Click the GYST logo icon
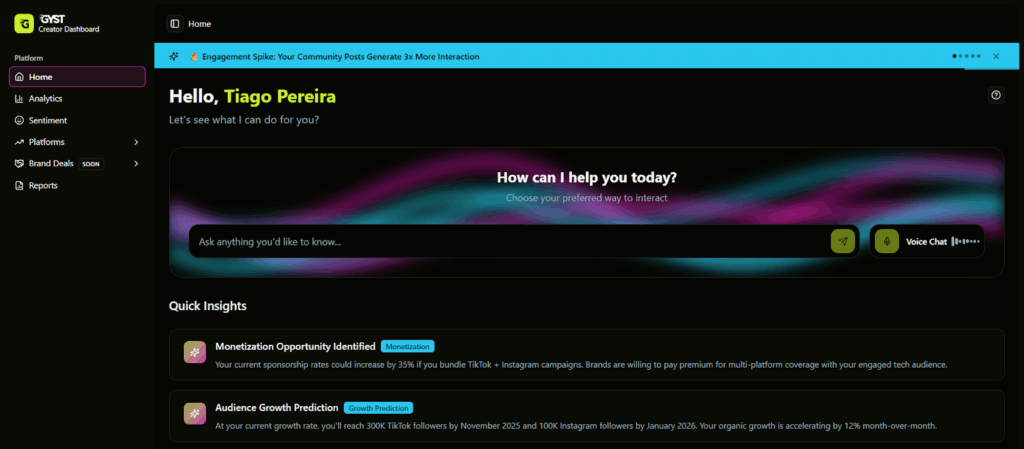Screen dimensions: 1024x449 click(22, 23)
